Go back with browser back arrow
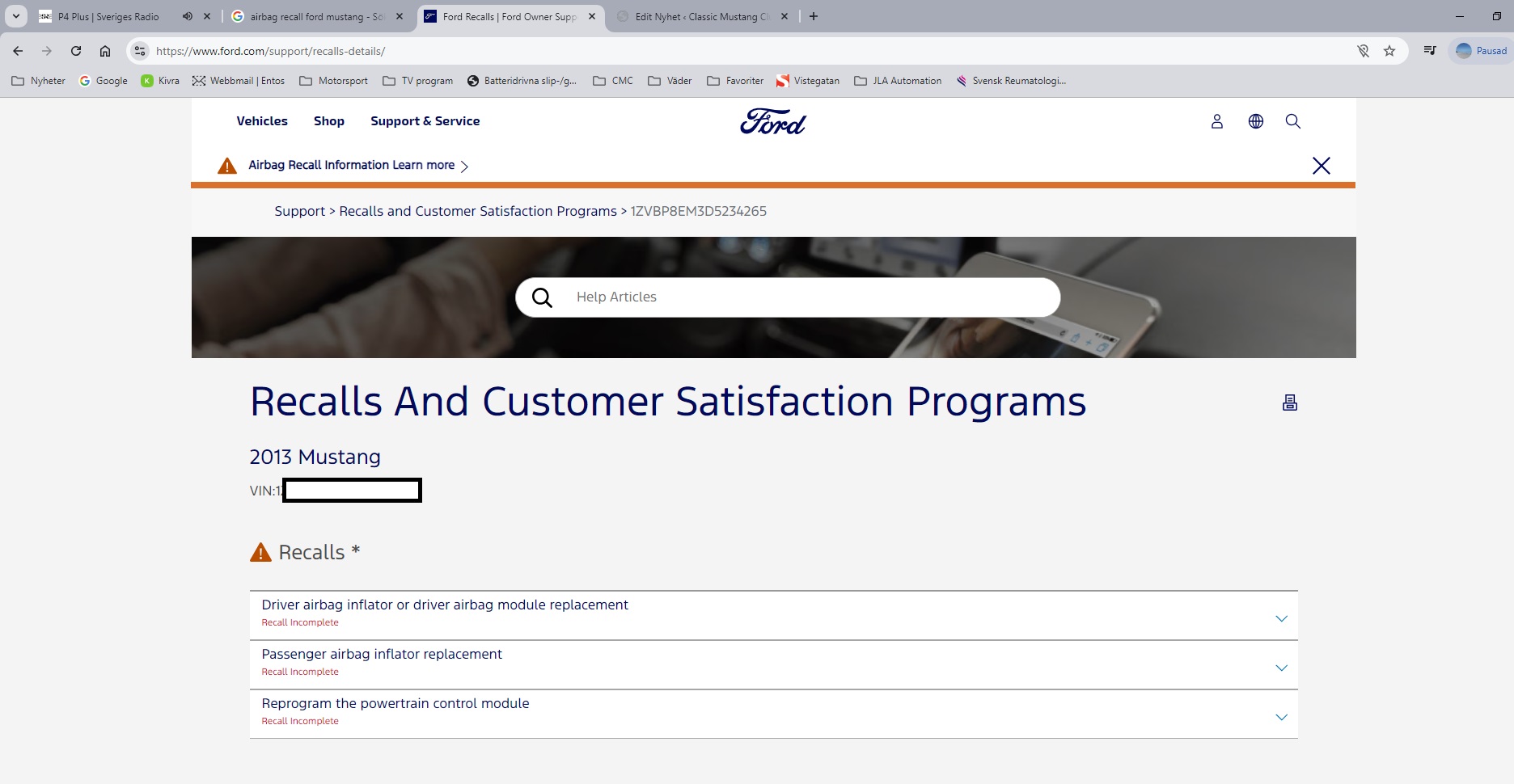The height and width of the screenshot is (784, 1514). pos(18,51)
